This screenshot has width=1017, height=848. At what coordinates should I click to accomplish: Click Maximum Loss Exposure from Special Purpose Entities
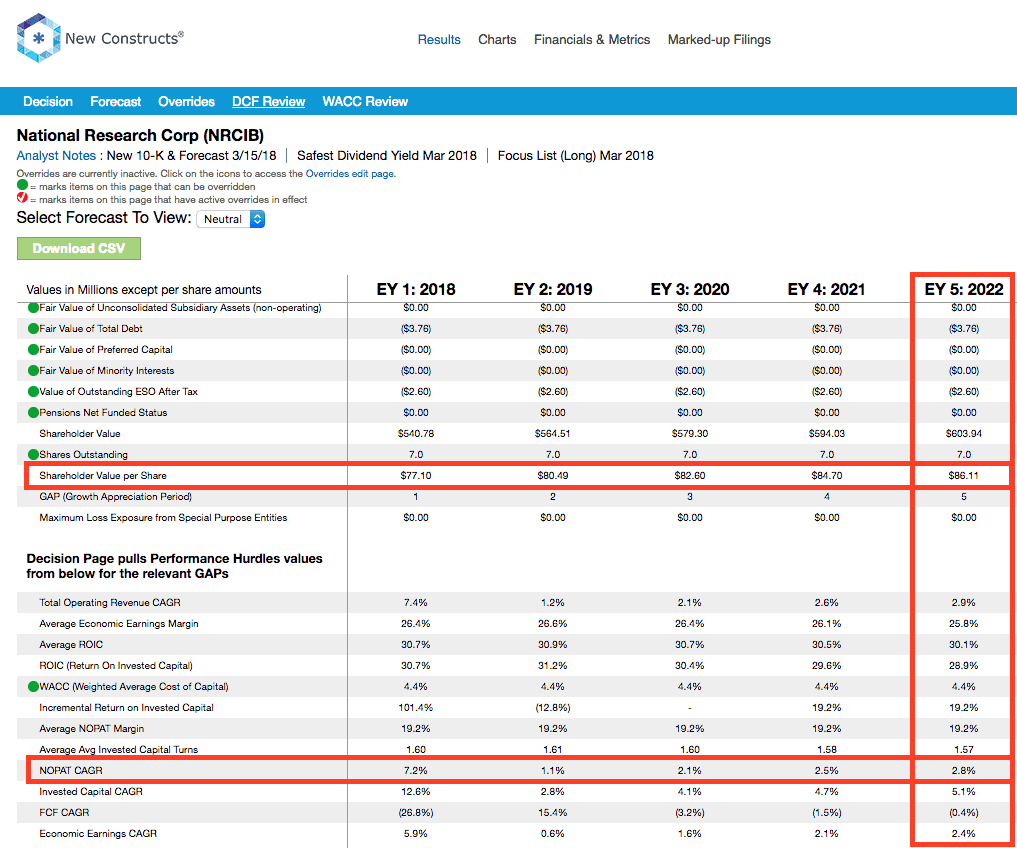[163, 518]
